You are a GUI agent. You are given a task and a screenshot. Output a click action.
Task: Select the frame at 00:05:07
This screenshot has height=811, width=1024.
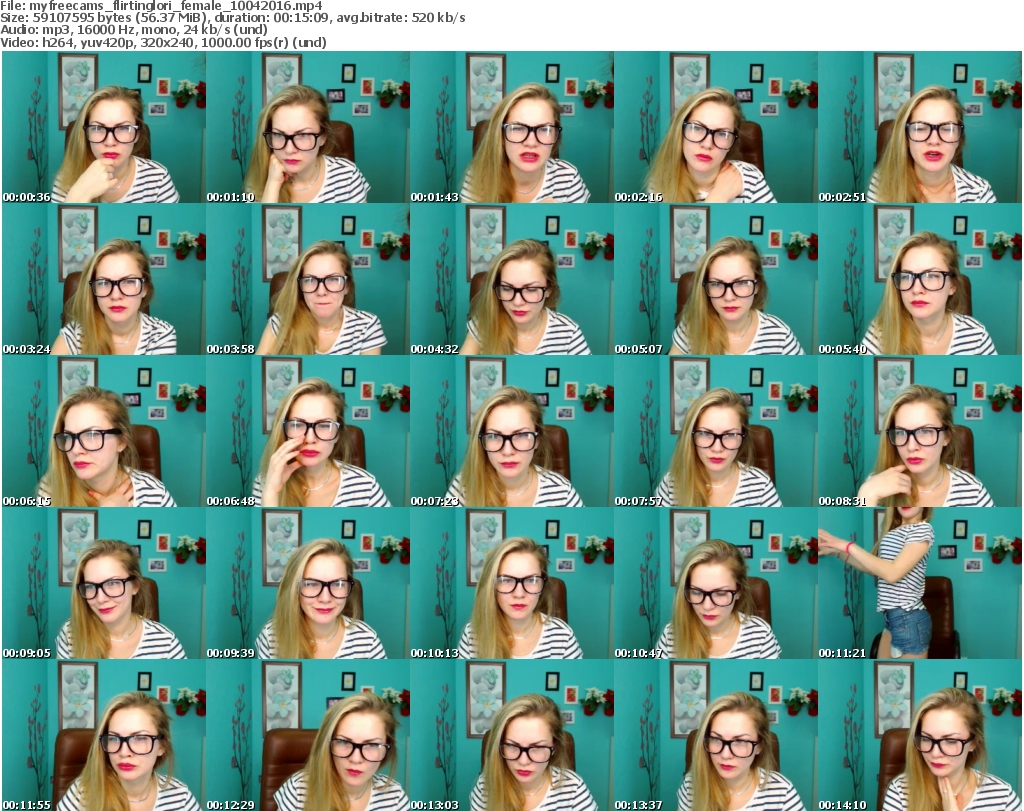[716, 279]
